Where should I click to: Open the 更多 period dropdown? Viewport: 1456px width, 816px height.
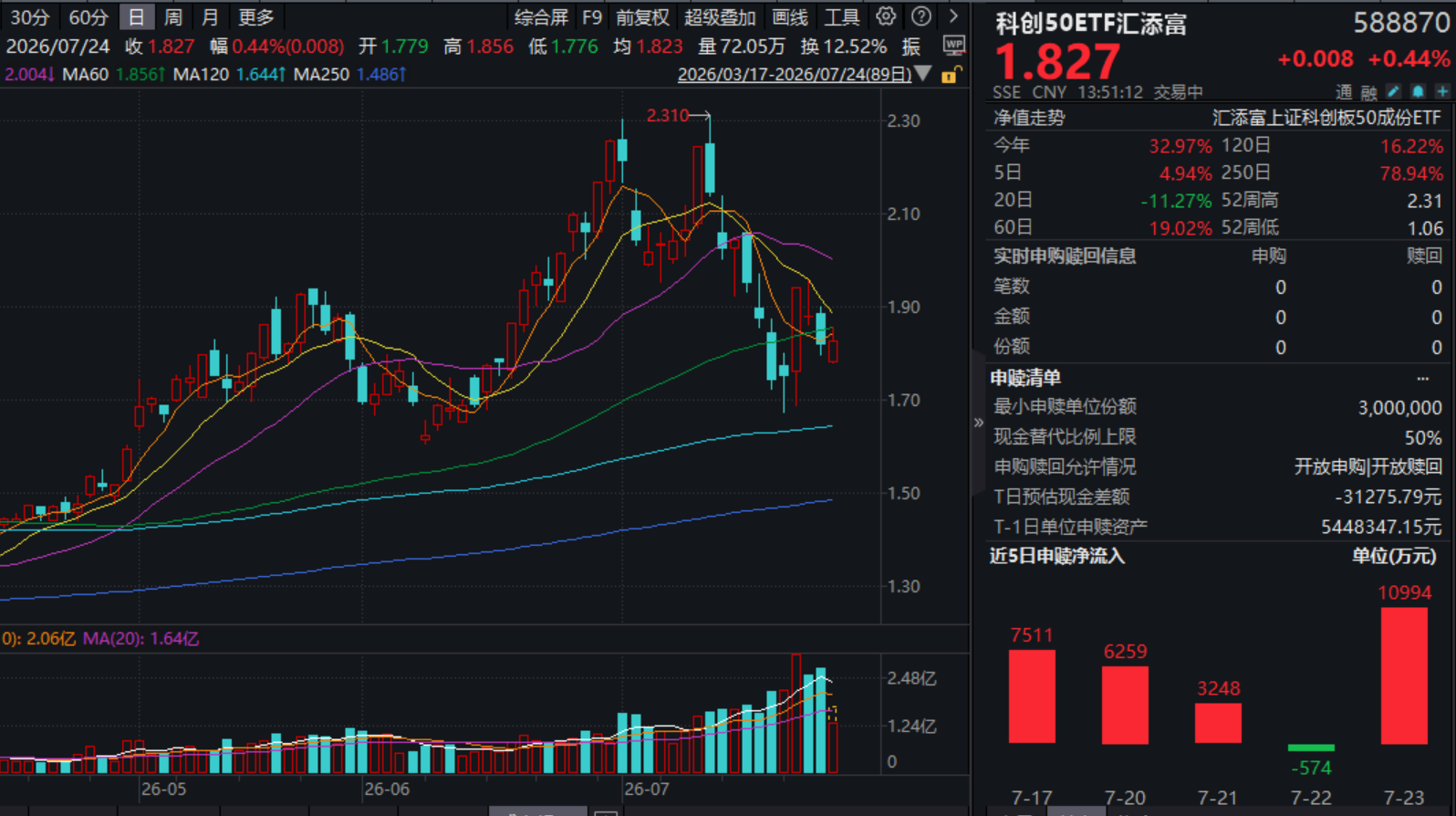[255, 17]
